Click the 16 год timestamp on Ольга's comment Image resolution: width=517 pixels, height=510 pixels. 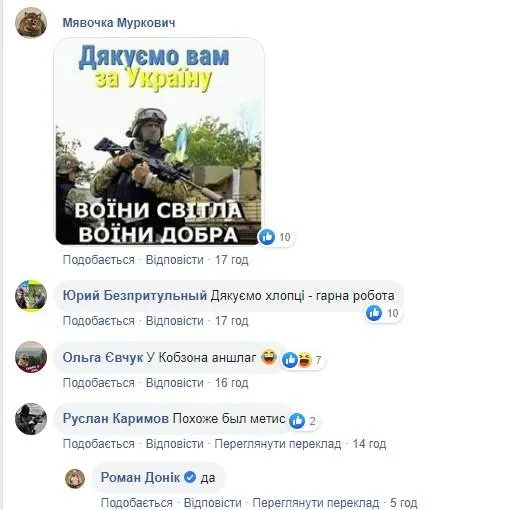232,383
